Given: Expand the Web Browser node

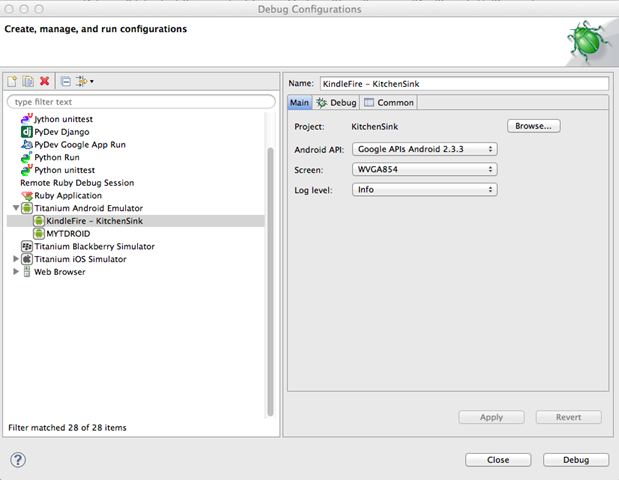Looking at the screenshot, I should pos(15,272).
